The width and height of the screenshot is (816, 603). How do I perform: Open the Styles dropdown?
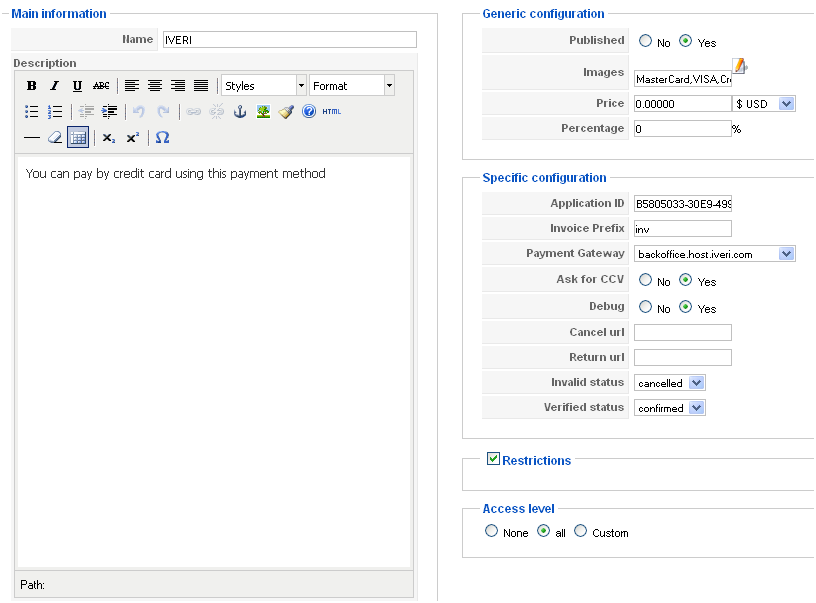pos(264,86)
